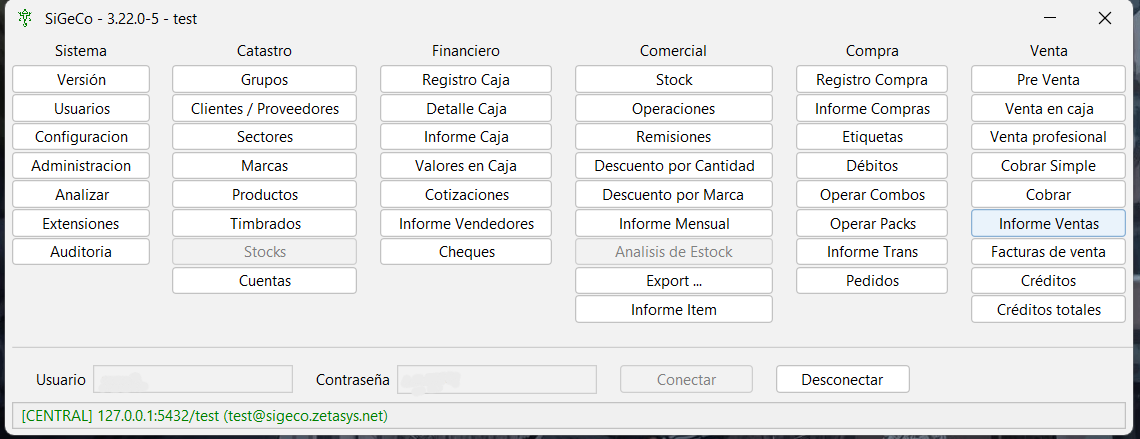
Task: Open the Pedidos screen
Action: click(871, 281)
